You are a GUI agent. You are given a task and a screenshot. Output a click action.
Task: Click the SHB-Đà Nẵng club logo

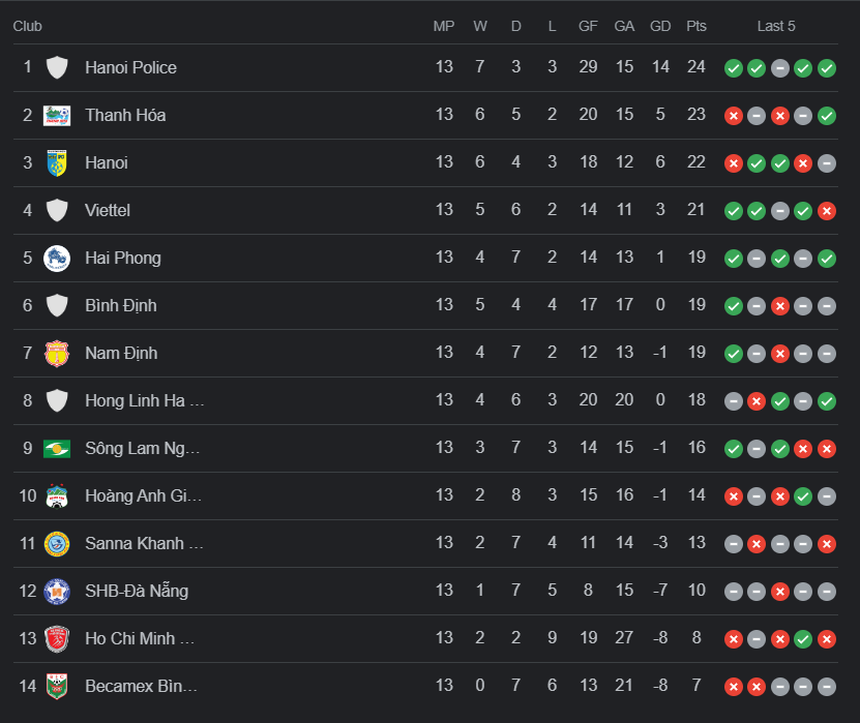point(57,591)
